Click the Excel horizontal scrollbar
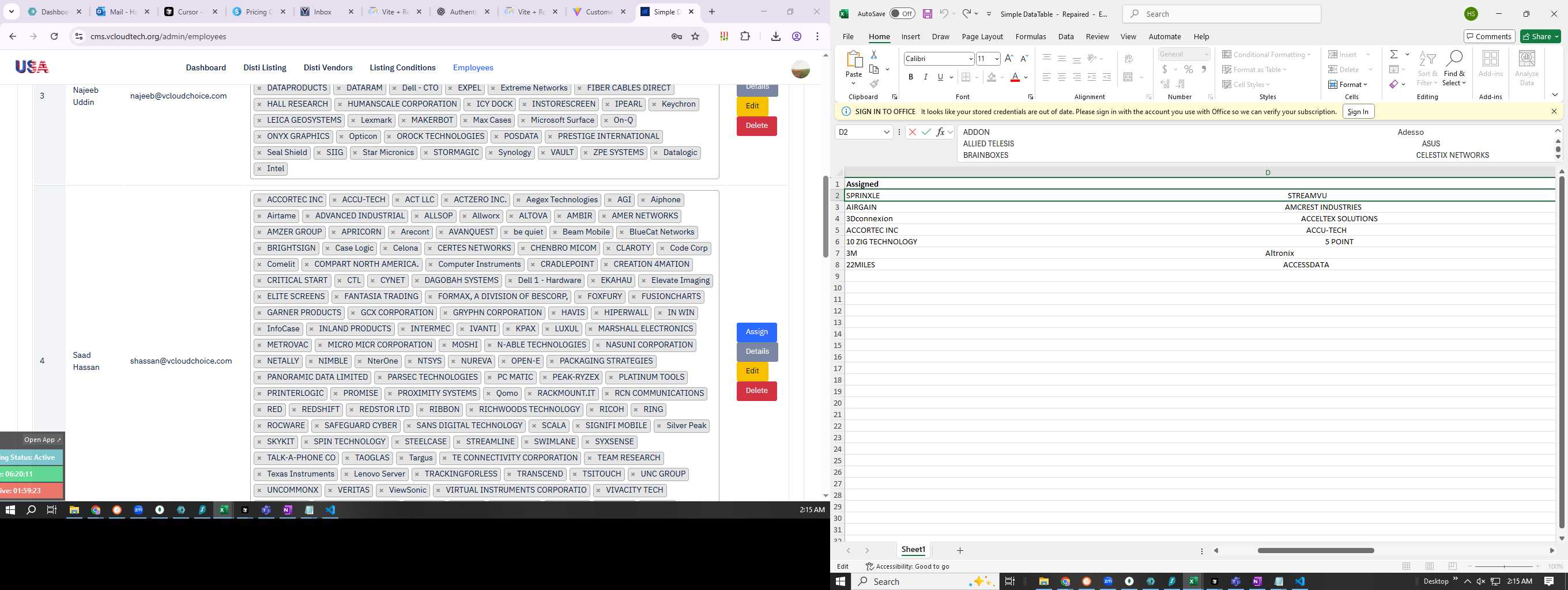Viewport: 1568px width, 590px height. (1316, 550)
